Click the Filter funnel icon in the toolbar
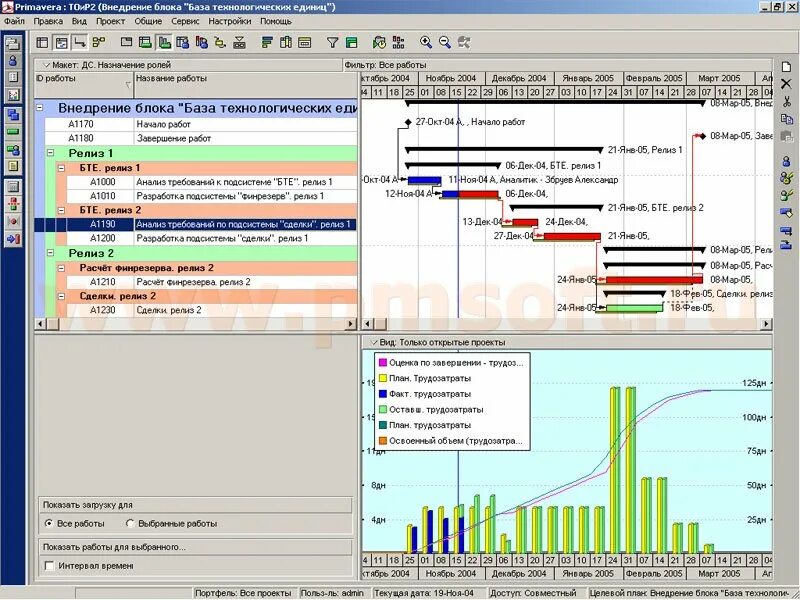Screen dimensions: 800x600 point(333,43)
